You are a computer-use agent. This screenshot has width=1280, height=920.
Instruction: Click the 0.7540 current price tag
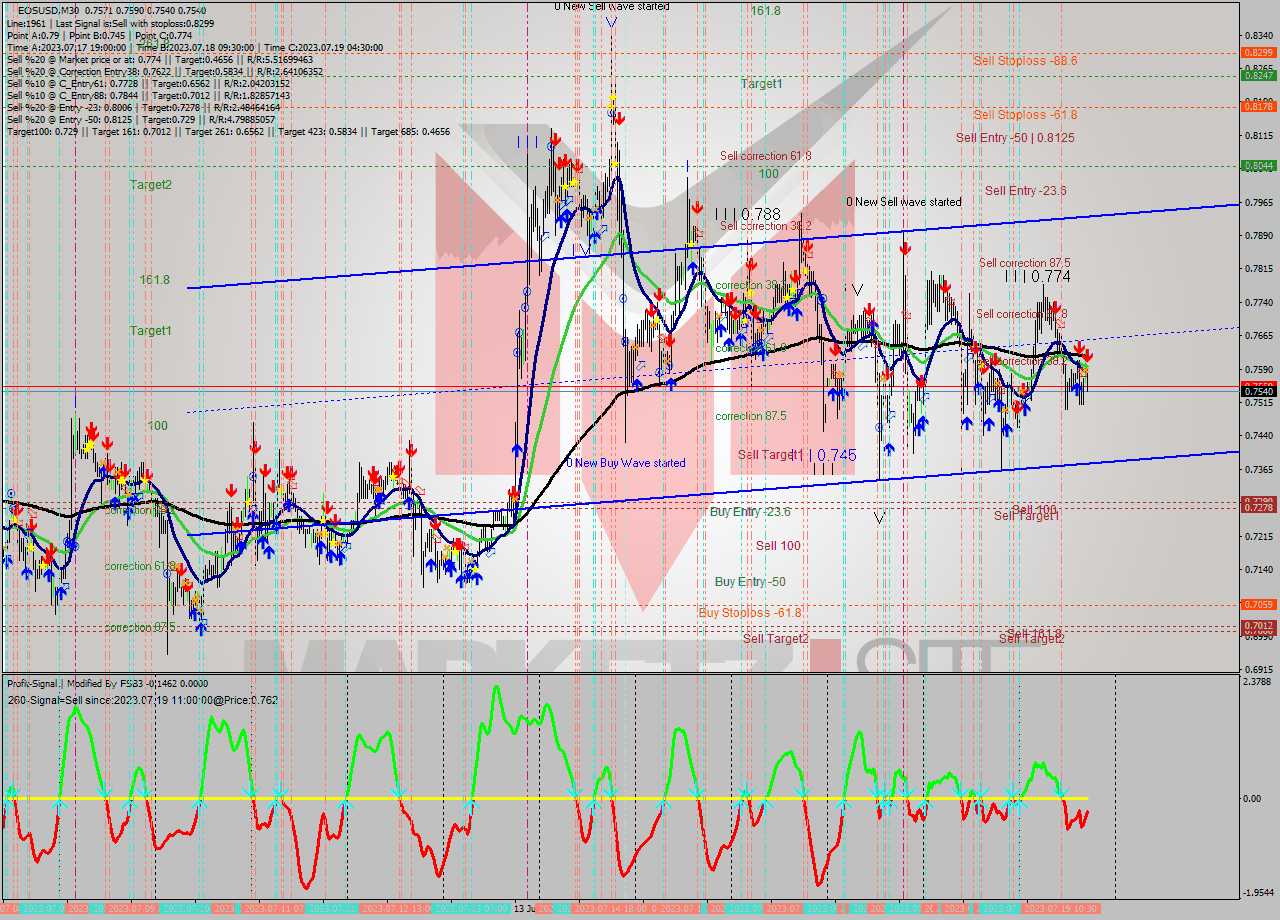tap(1257, 392)
